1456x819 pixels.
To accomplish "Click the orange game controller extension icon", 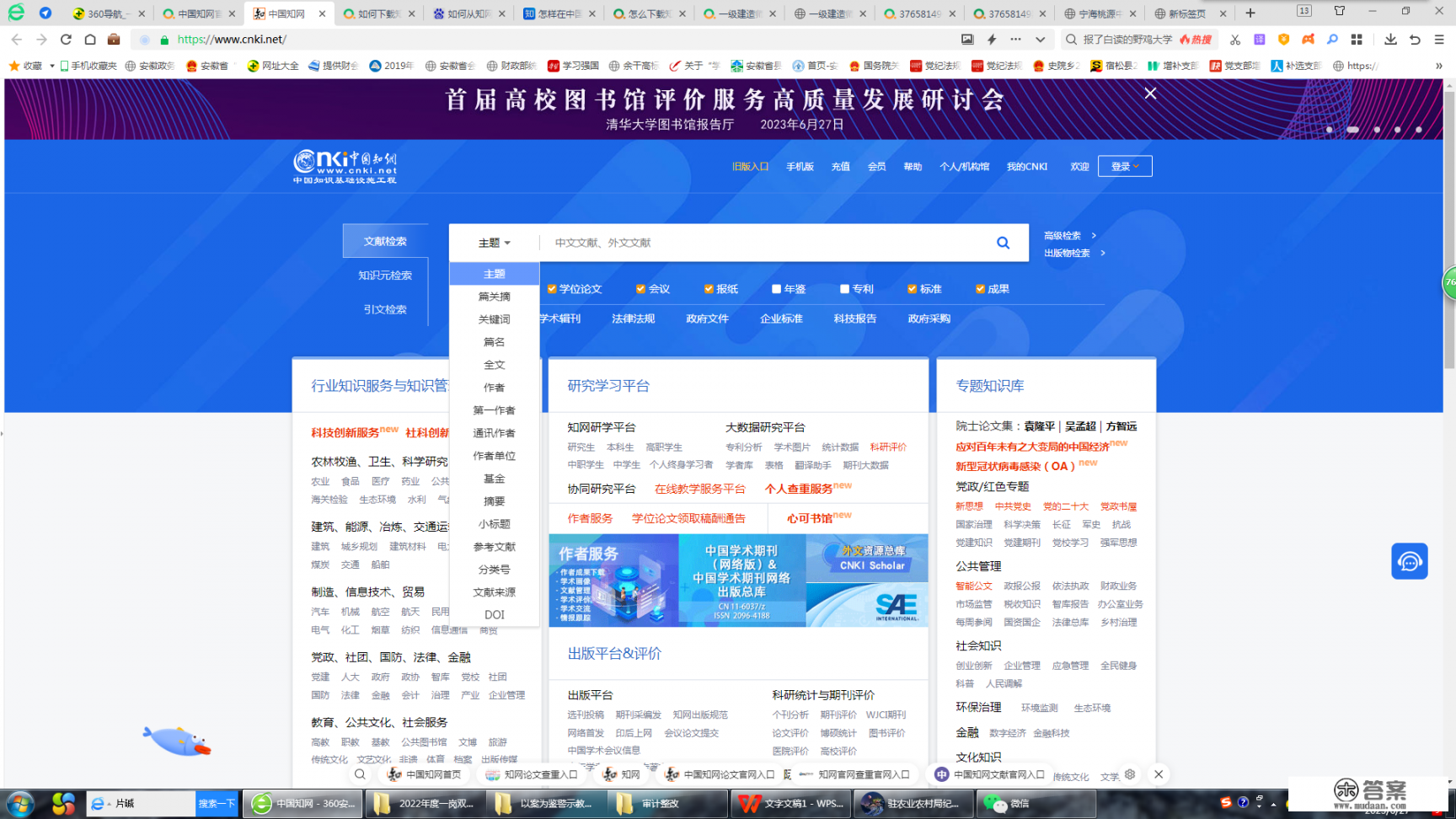I will pyautogui.click(x=1308, y=40).
